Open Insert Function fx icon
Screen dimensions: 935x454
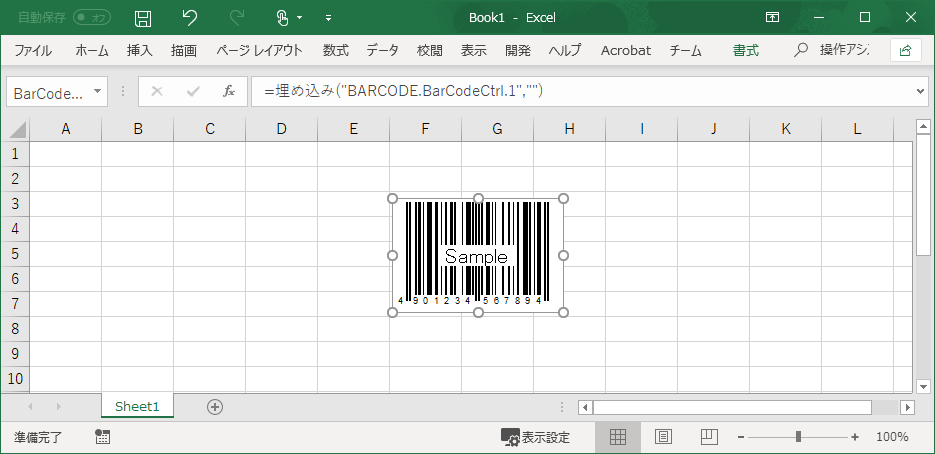coord(228,91)
